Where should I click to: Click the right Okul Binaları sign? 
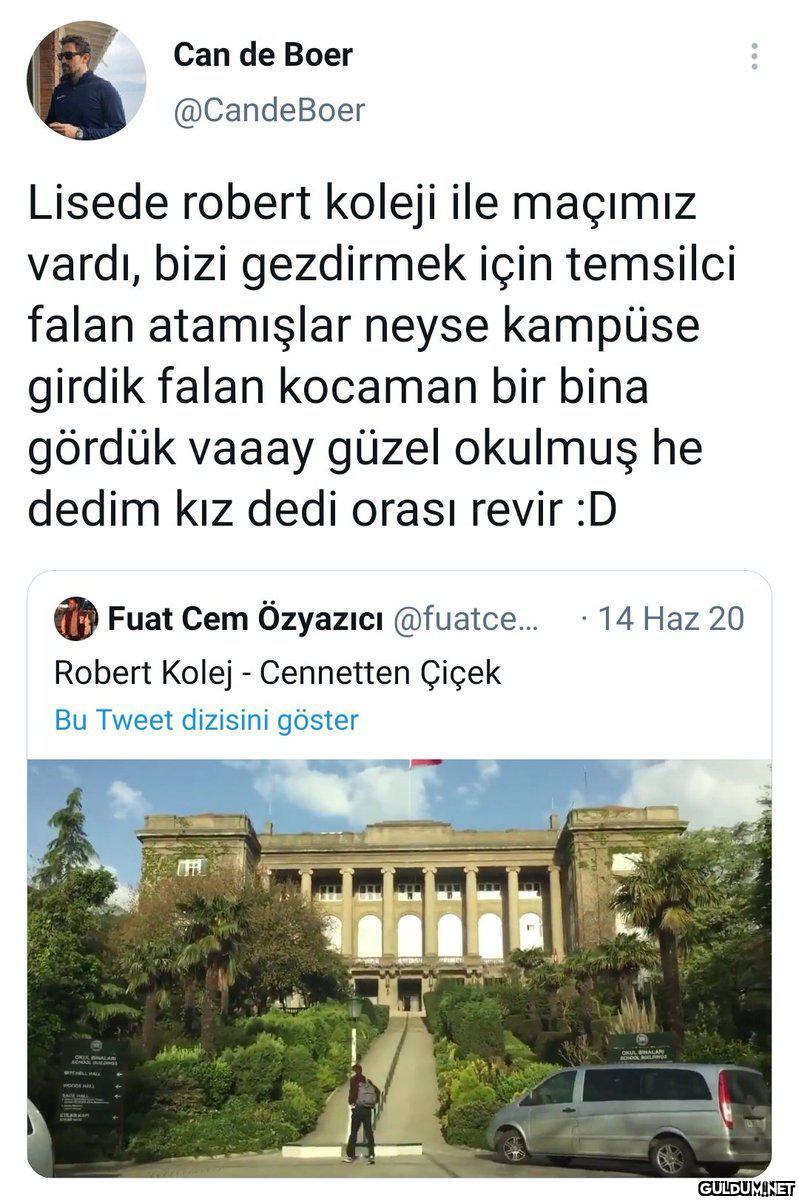point(640,1046)
